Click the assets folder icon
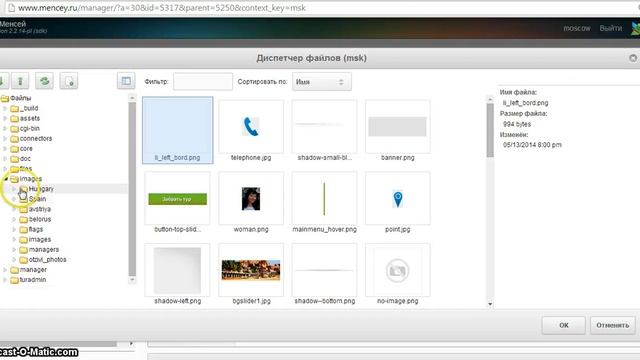Viewport: 640px width, 360px height. click(x=15, y=118)
